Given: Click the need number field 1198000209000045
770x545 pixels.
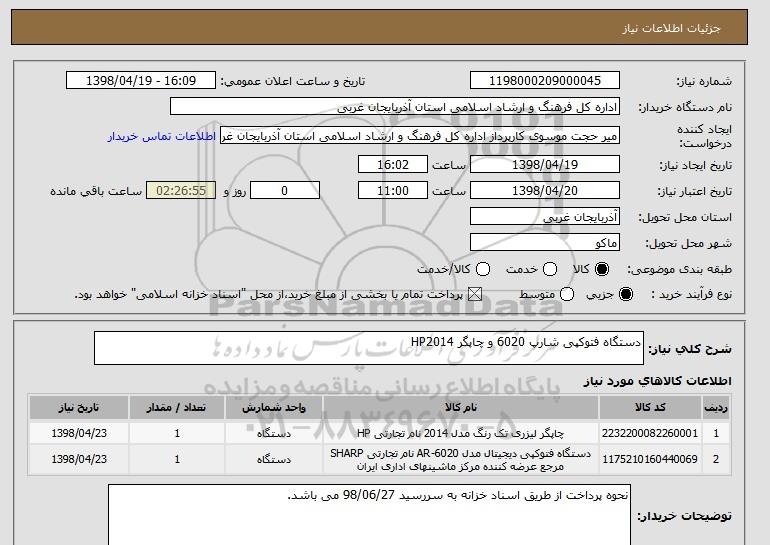Looking at the screenshot, I should 545,81.
